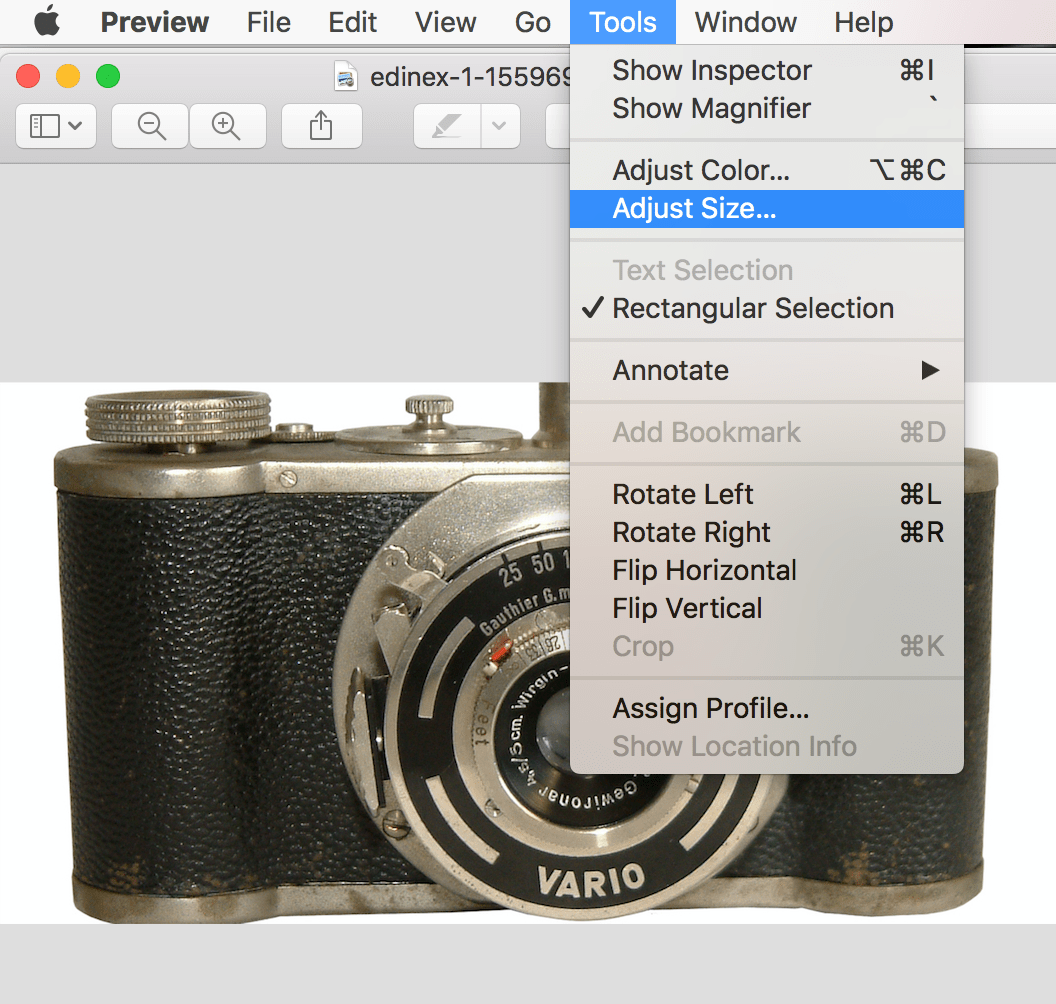Click Assign Profile menu entry
Image resolution: width=1056 pixels, height=1004 pixels.
(x=710, y=709)
